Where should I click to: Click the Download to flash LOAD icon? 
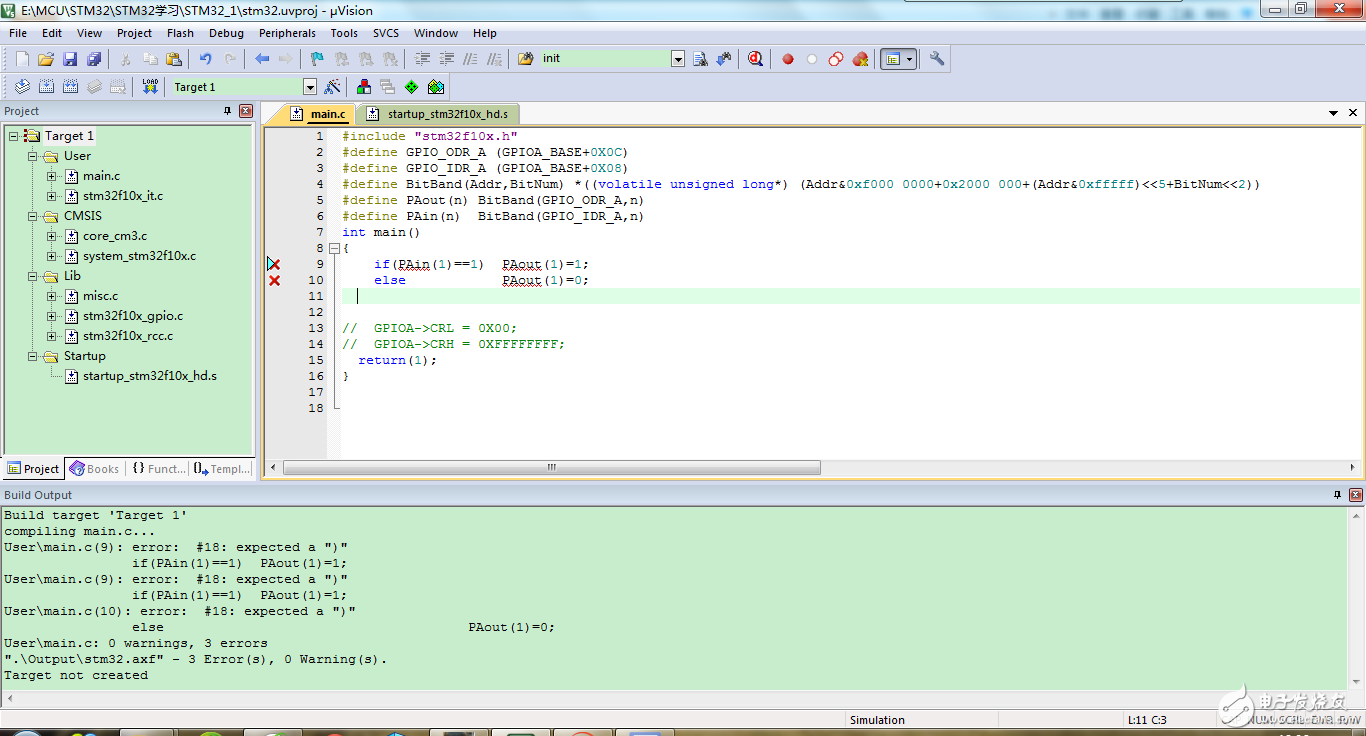150,87
